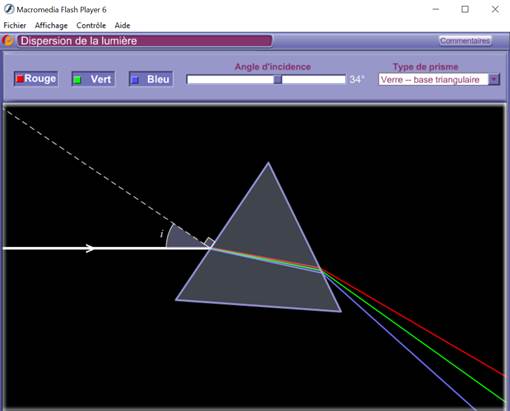This screenshot has height=411, width=510.
Task: Toggle the Rouge light ray button
Action: click(36, 79)
